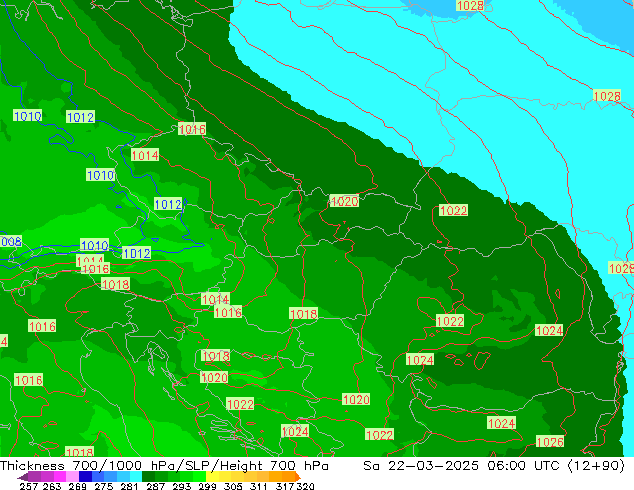Pick the light pink legend swatch
This screenshot has height=490, width=634.
72,477
